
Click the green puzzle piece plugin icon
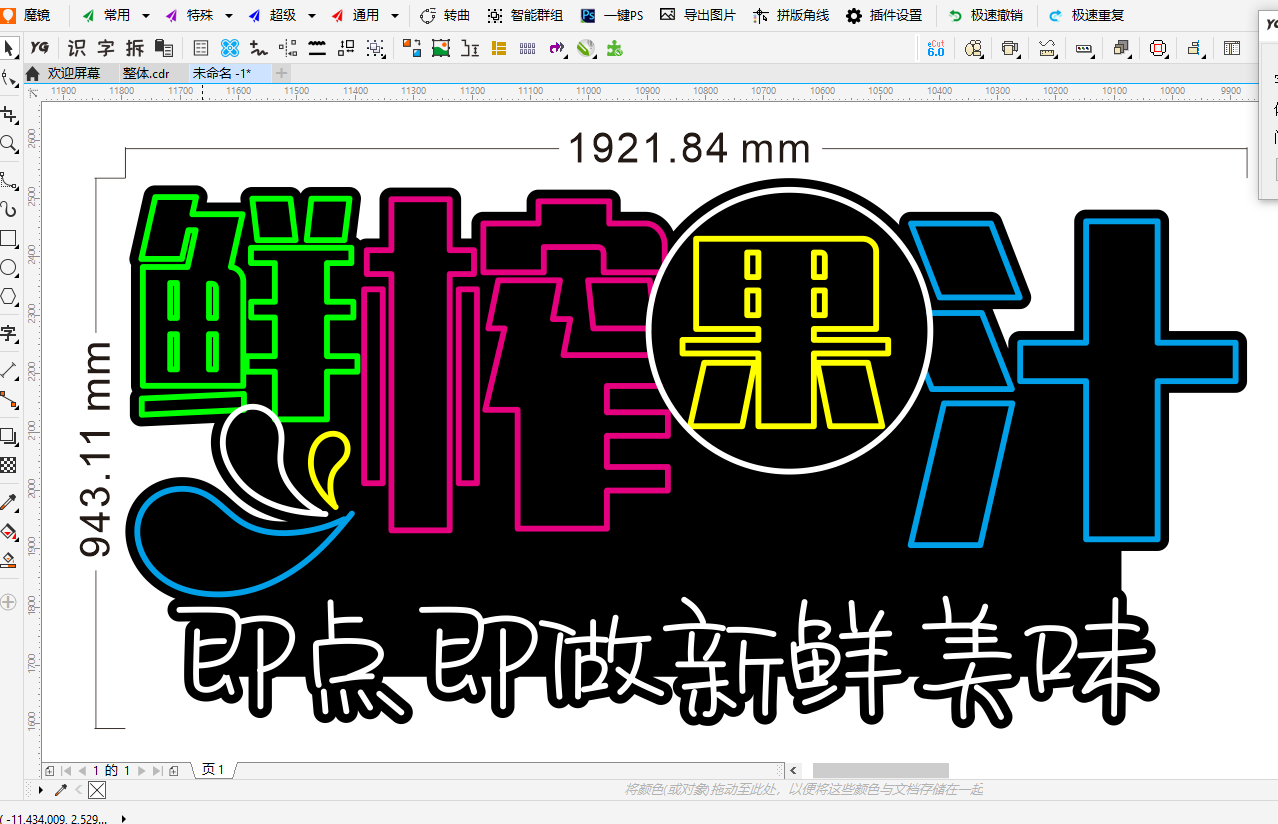click(x=616, y=47)
